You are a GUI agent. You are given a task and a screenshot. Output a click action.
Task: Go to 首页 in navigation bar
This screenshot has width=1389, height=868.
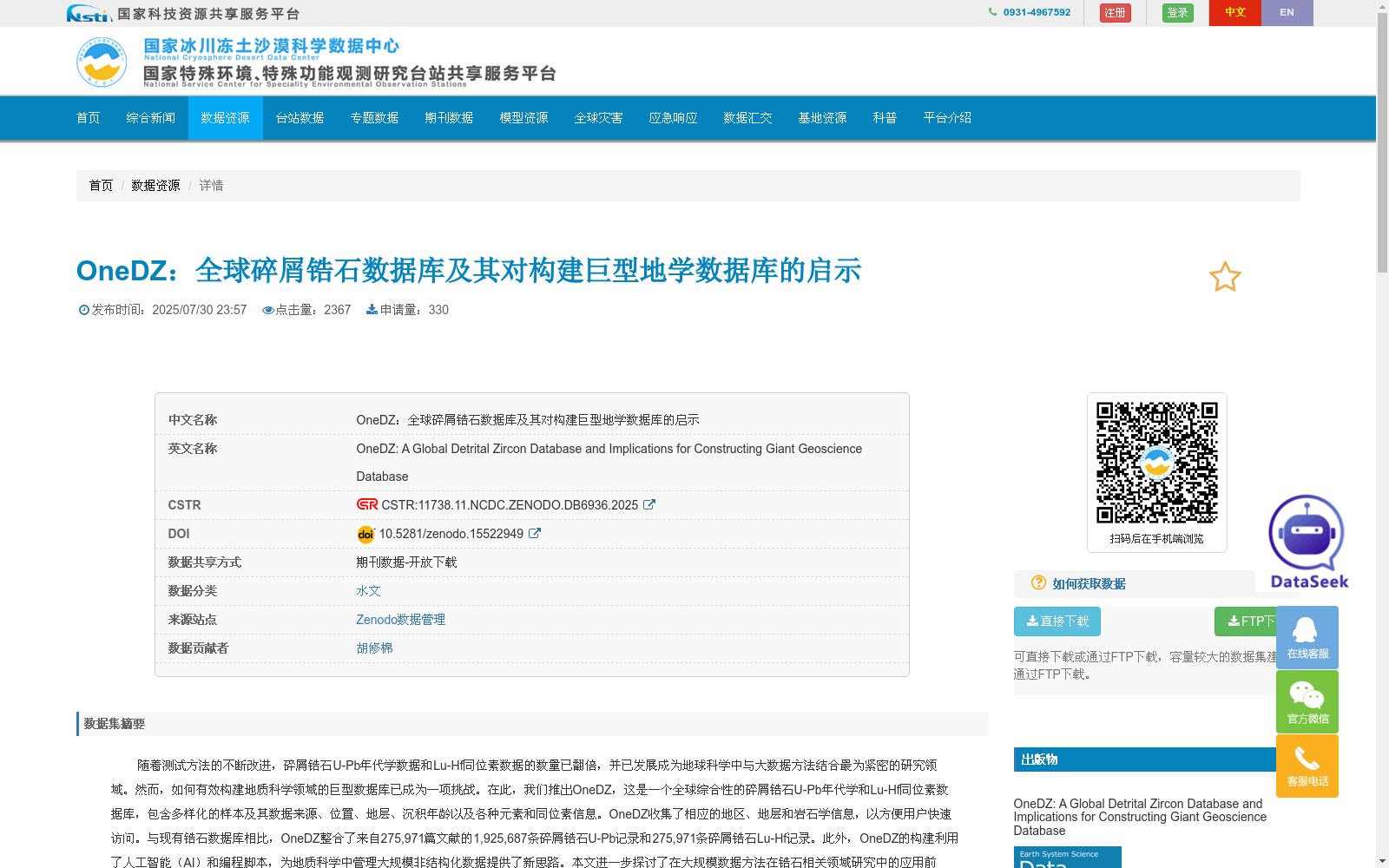tap(89, 118)
